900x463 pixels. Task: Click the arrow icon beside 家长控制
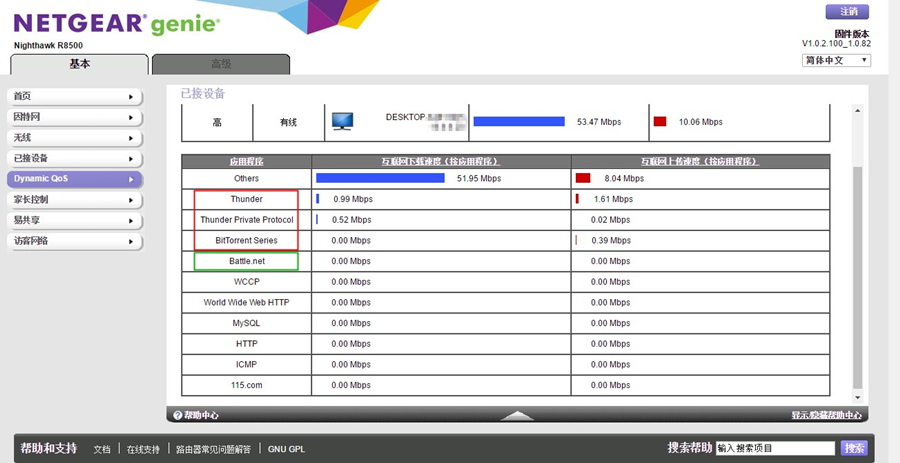(x=131, y=200)
